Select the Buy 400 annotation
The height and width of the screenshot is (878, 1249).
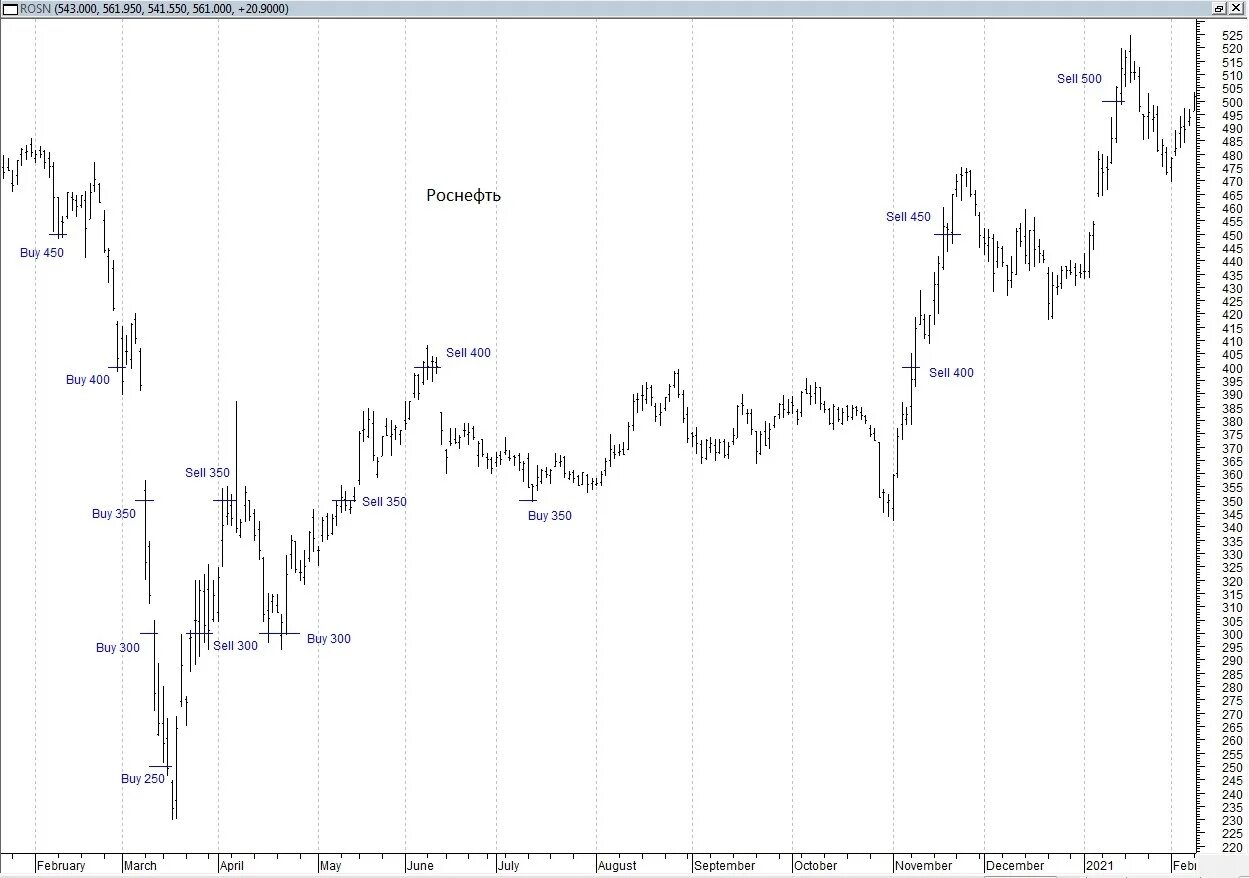[88, 380]
